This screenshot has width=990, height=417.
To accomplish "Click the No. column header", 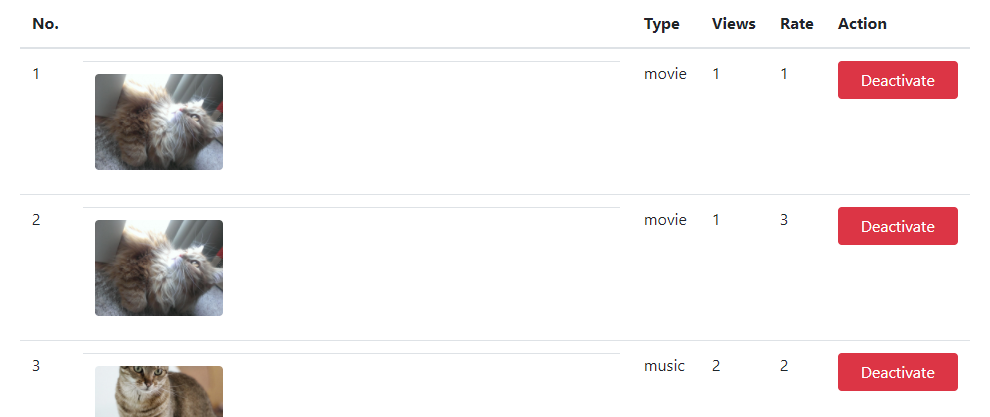I will 45,24.
